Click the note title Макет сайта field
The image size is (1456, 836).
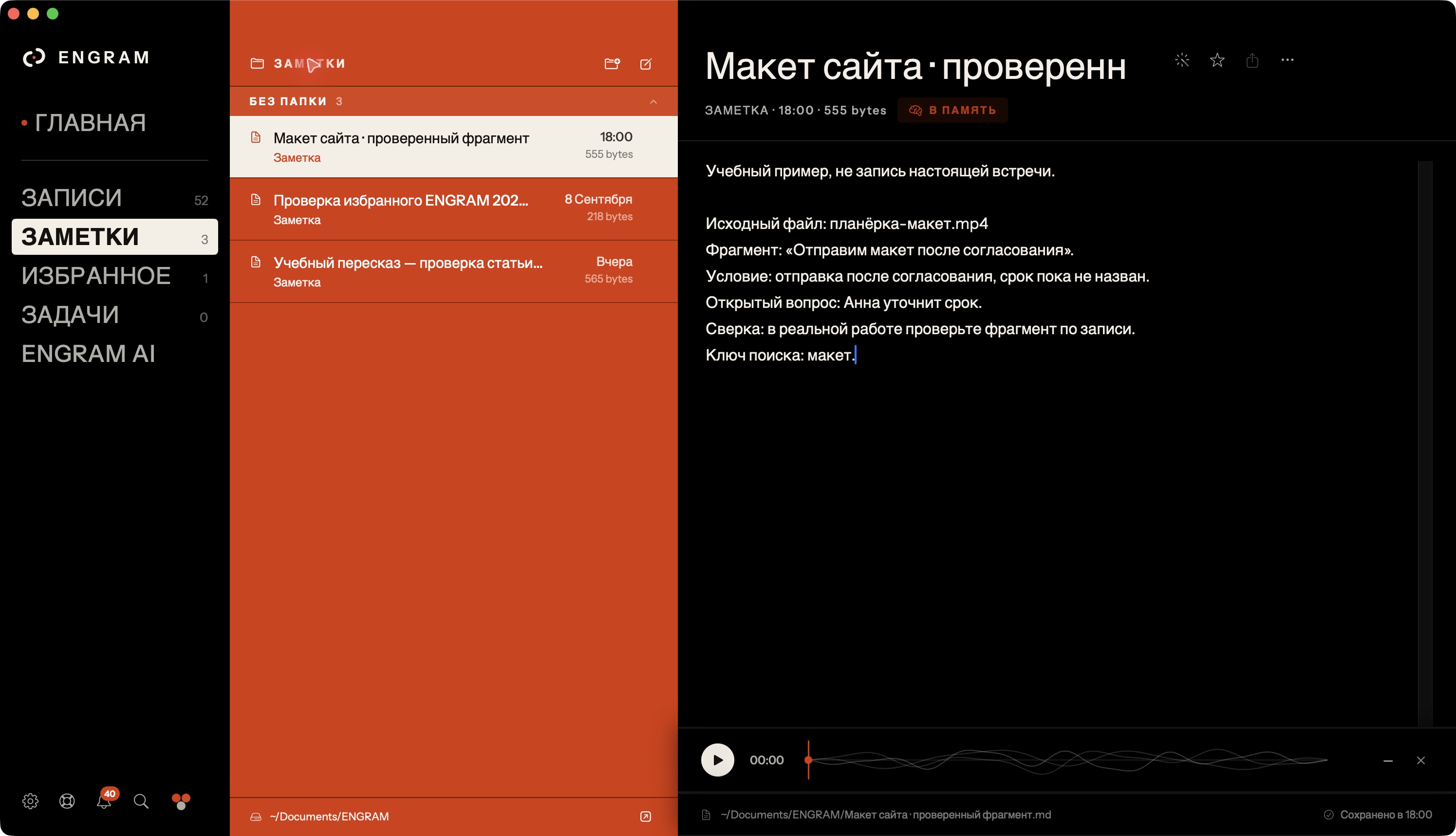click(x=915, y=67)
